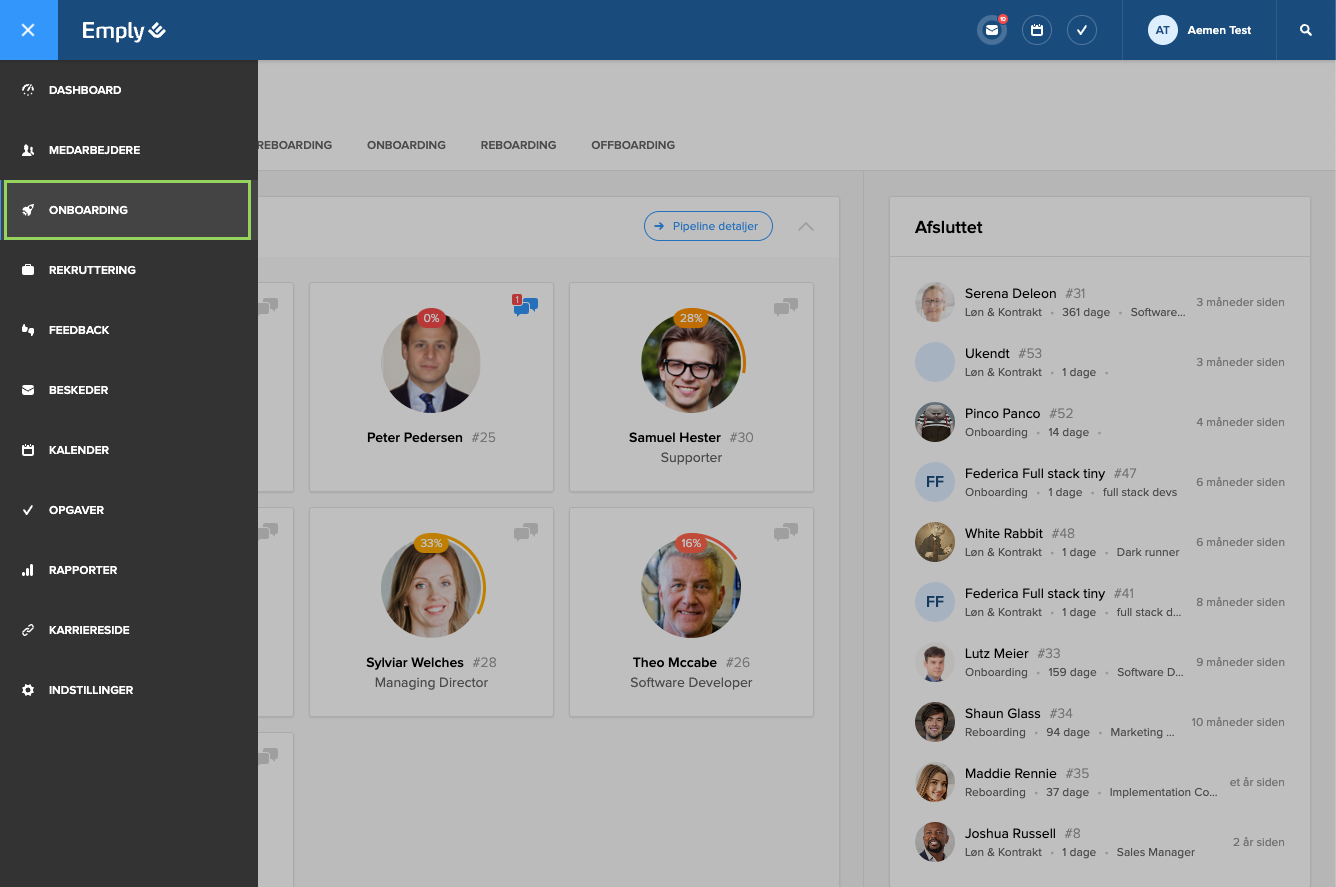Click comments icon on Theo Mccabe card
This screenshot has width=1336, height=887.
coord(785,532)
